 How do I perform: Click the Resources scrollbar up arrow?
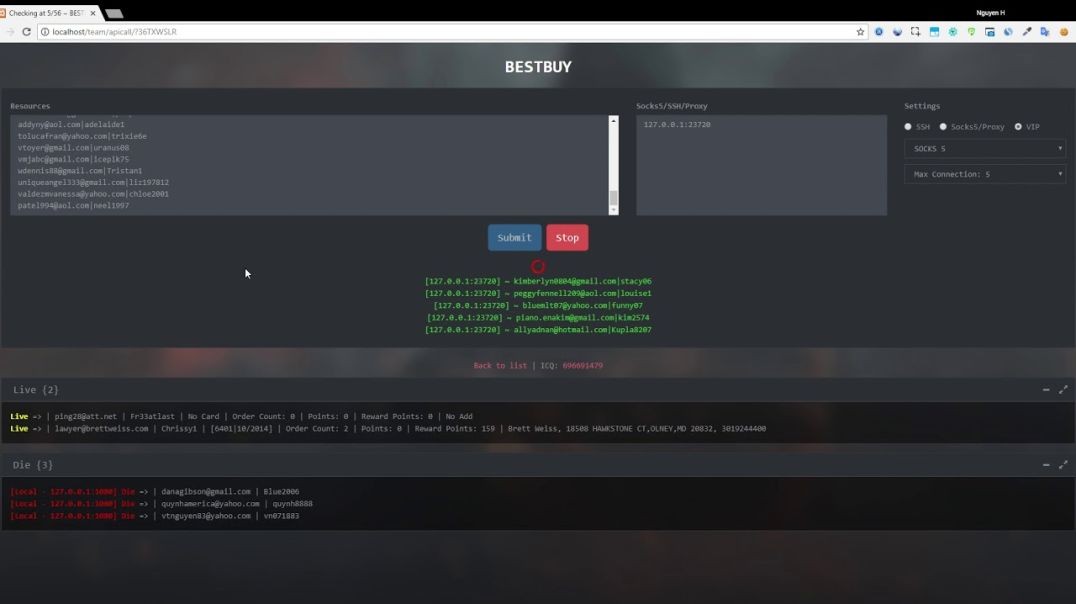613,120
